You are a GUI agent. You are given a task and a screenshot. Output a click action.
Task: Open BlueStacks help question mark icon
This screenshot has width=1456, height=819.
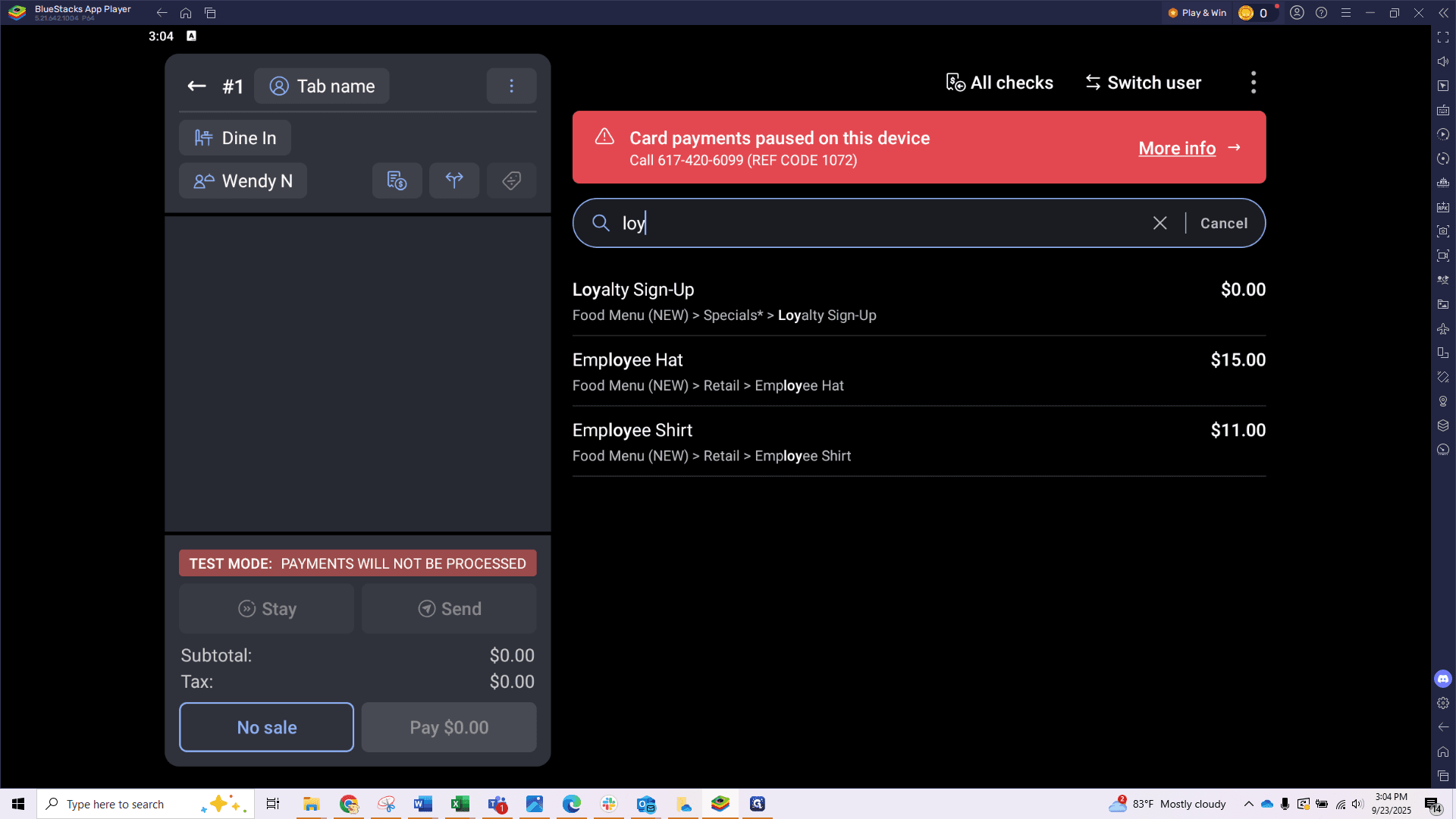coord(1321,13)
